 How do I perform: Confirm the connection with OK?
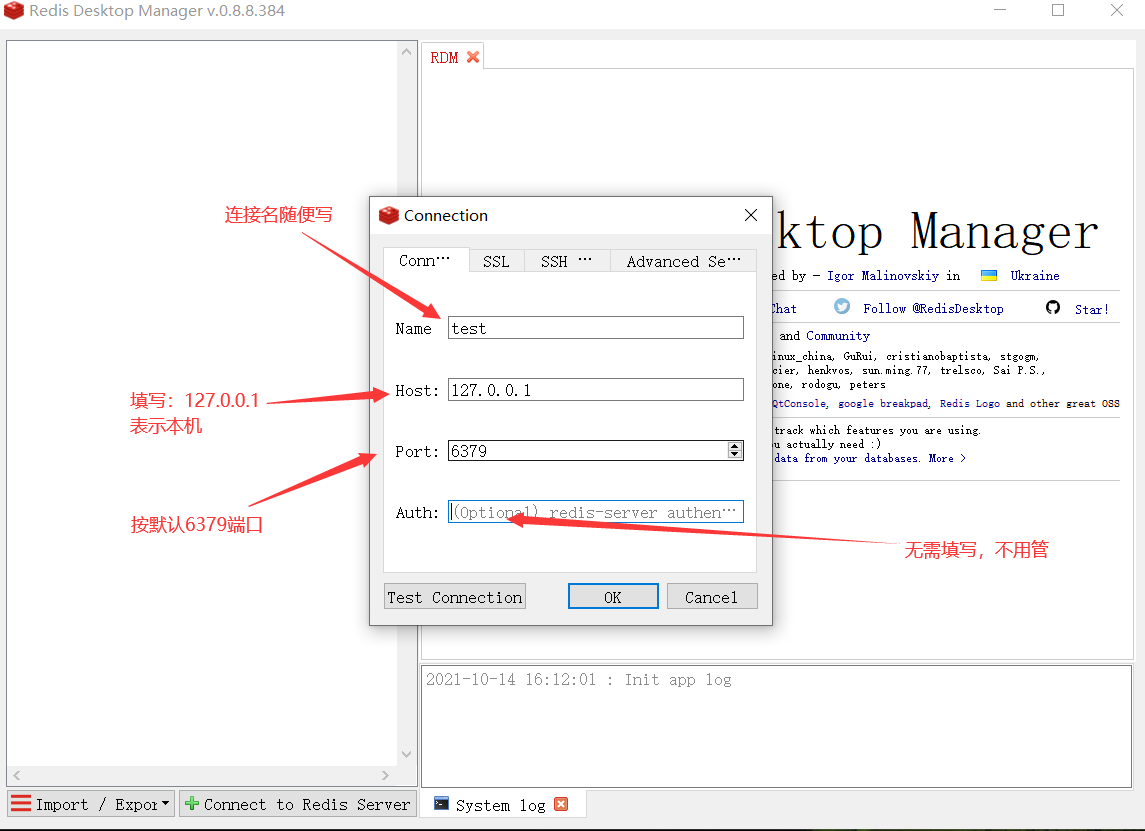(x=613, y=597)
